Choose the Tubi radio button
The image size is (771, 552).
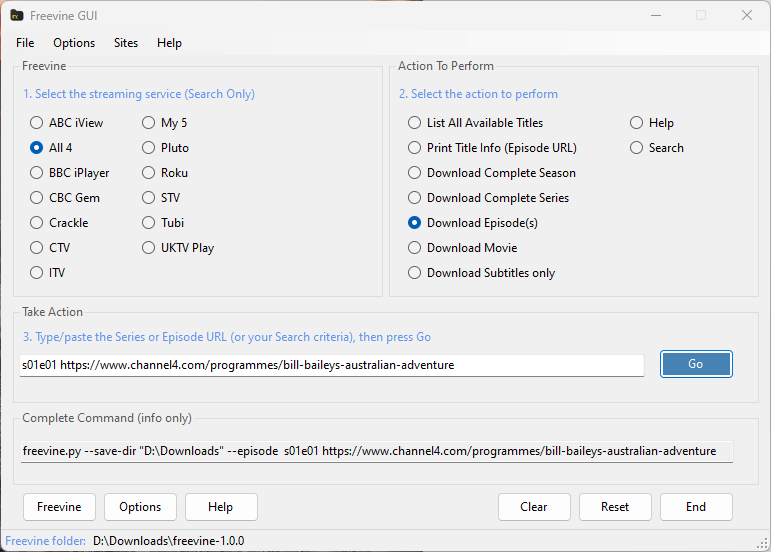(x=149, y=223)
